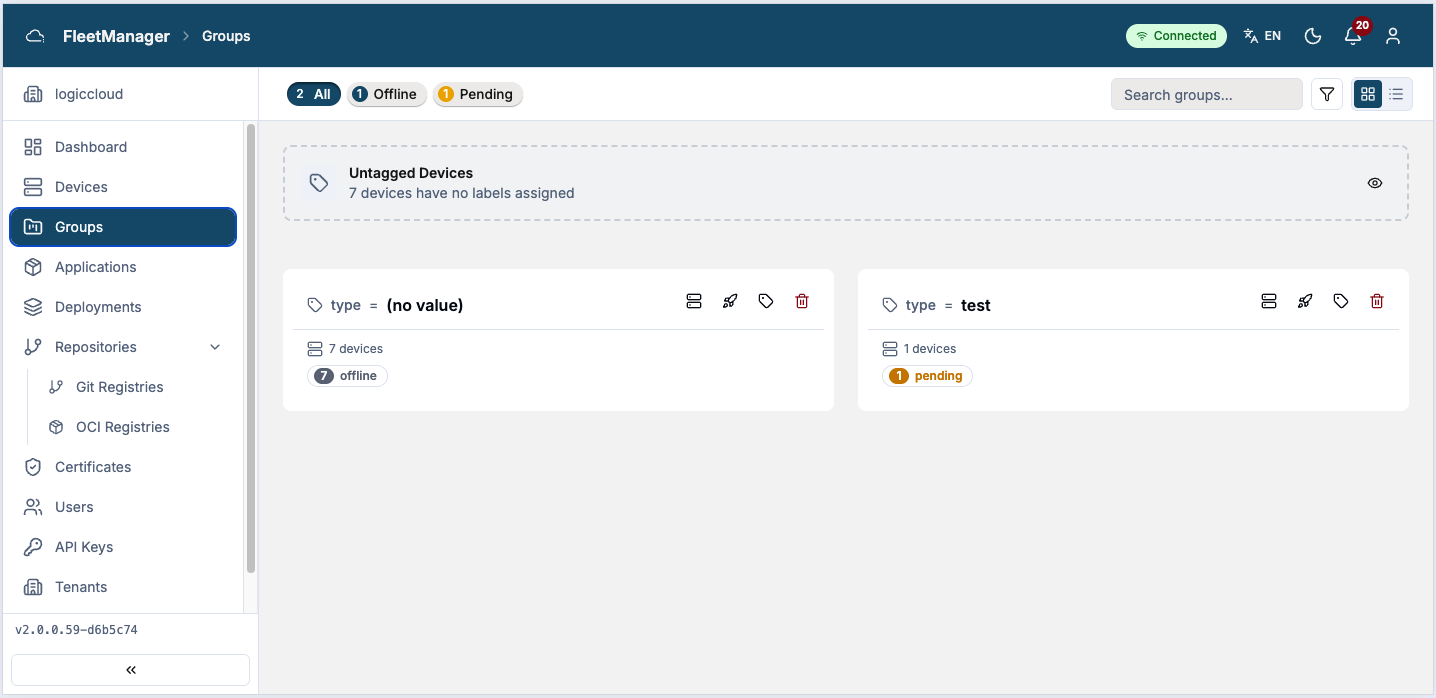View devices icon on type=(no value) card
The width and height of the screenshot is (1436, 698).
(x=694, y=301)
